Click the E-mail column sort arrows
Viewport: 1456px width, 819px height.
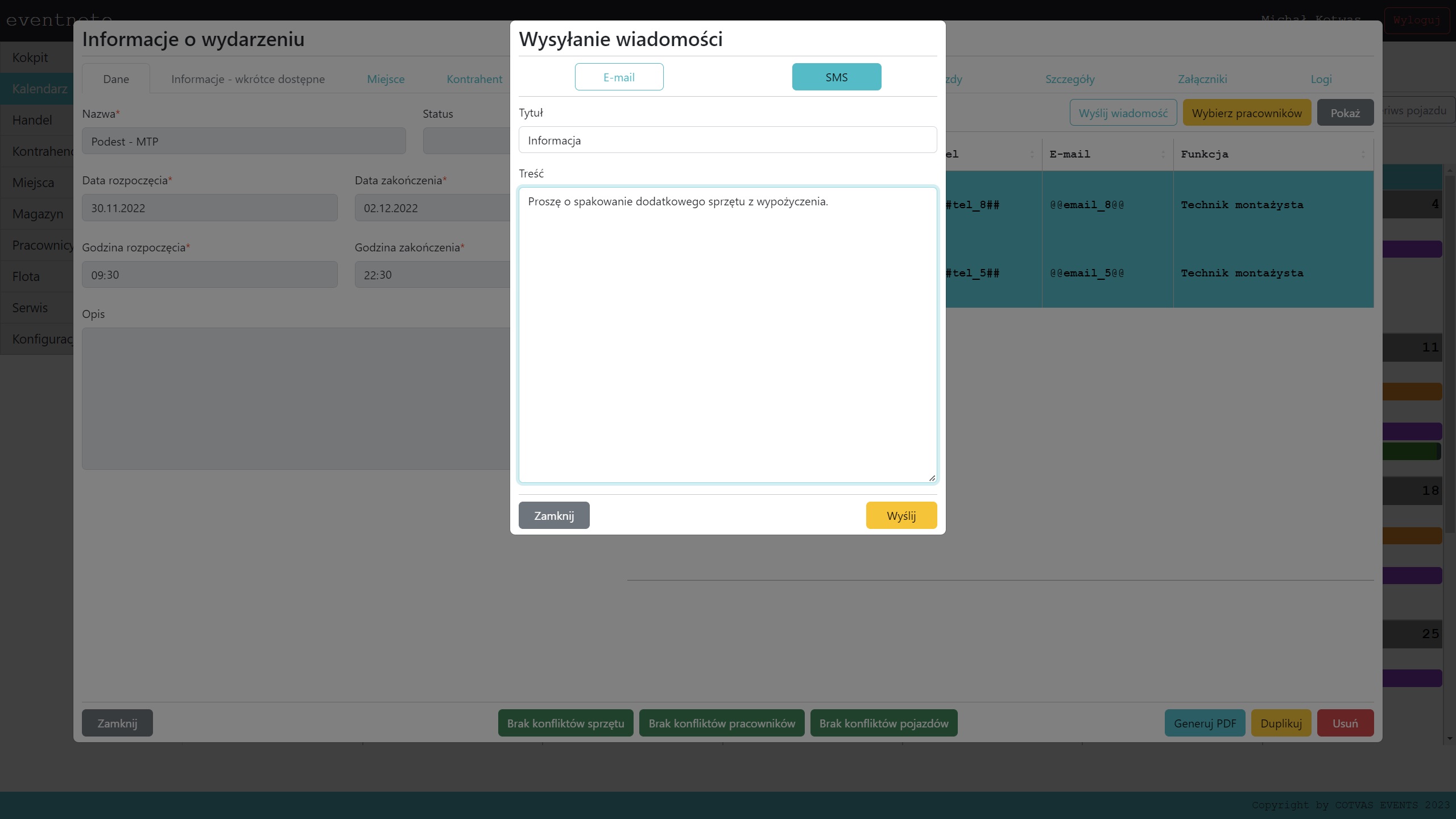click(1163, 154)
